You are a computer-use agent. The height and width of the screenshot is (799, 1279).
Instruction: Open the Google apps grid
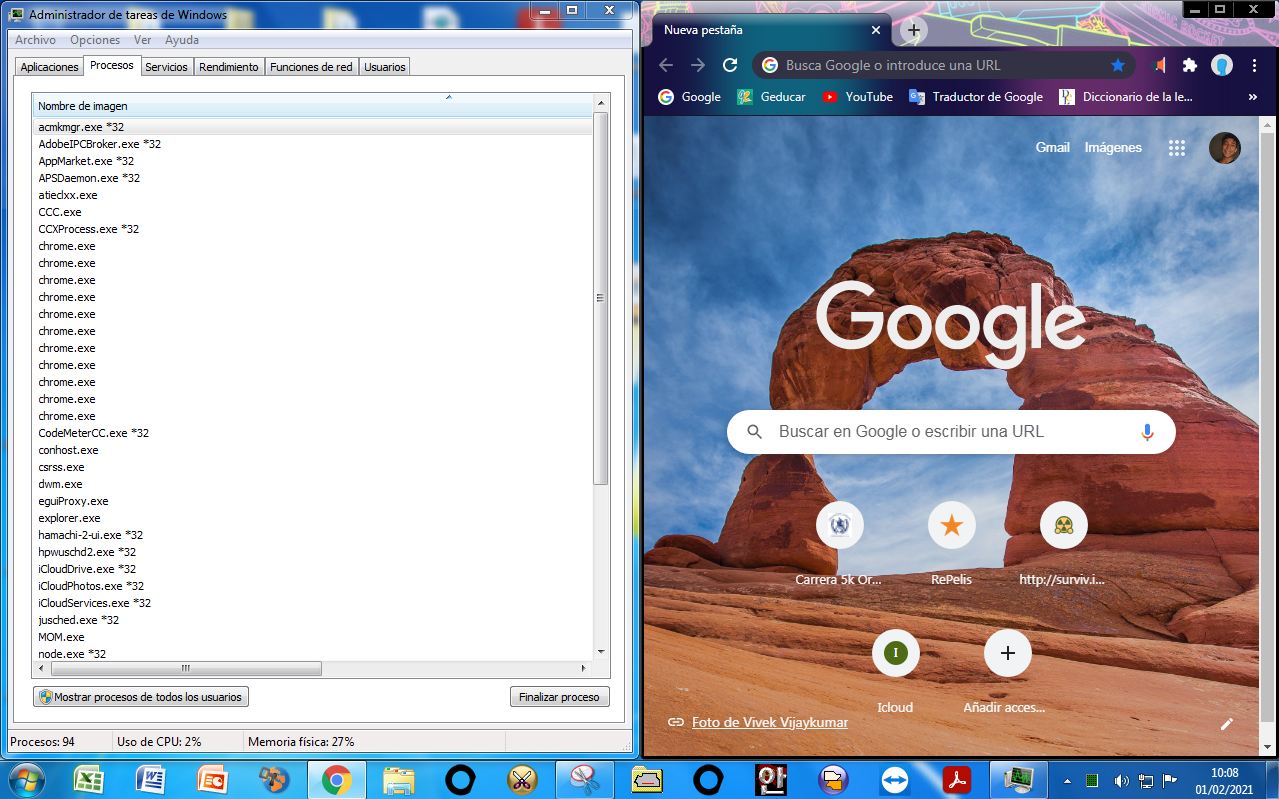click(x=1177, y=147)
